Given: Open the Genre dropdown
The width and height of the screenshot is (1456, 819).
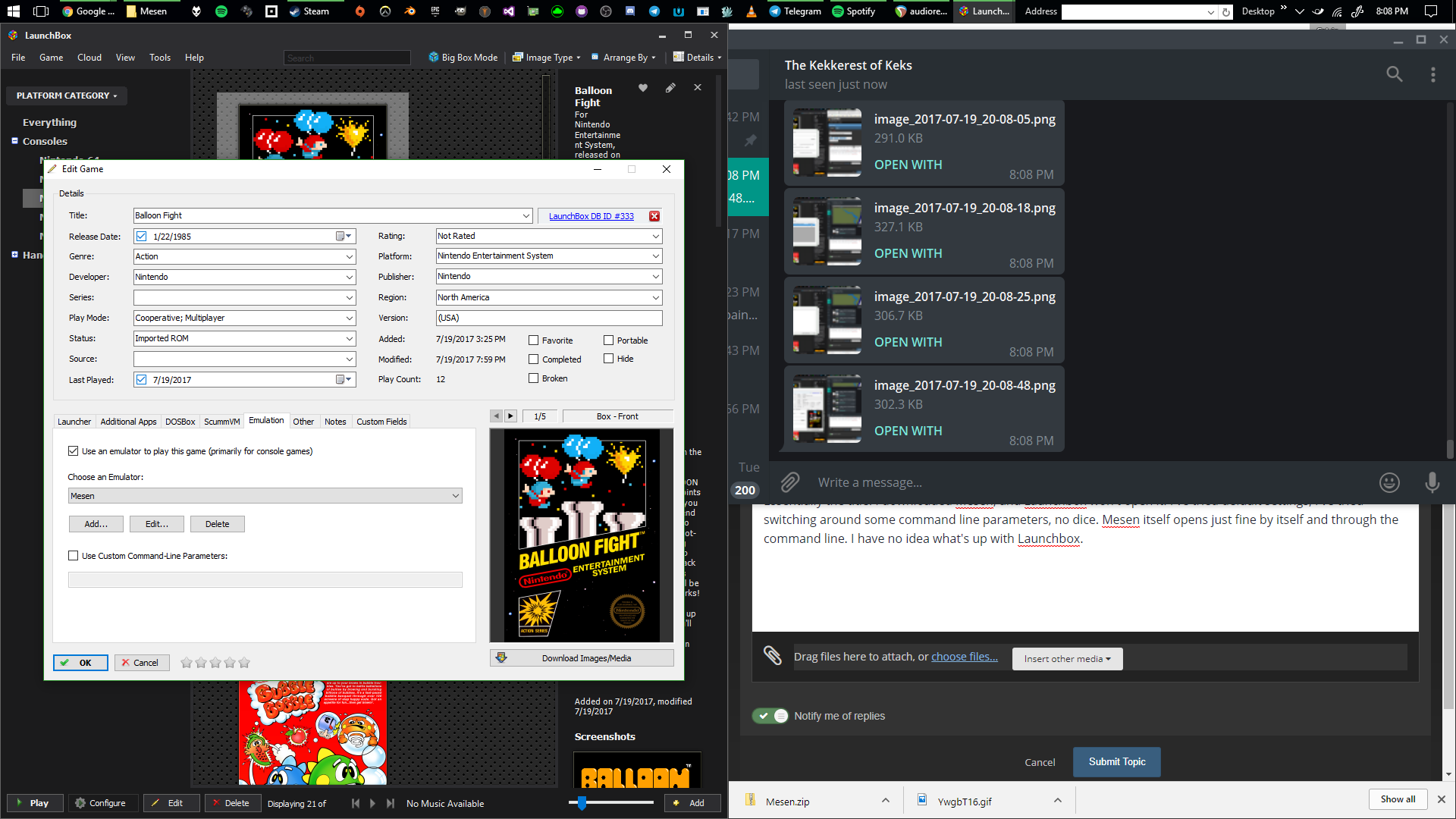Looking at the screenshot, I should [x=349, y=257].
